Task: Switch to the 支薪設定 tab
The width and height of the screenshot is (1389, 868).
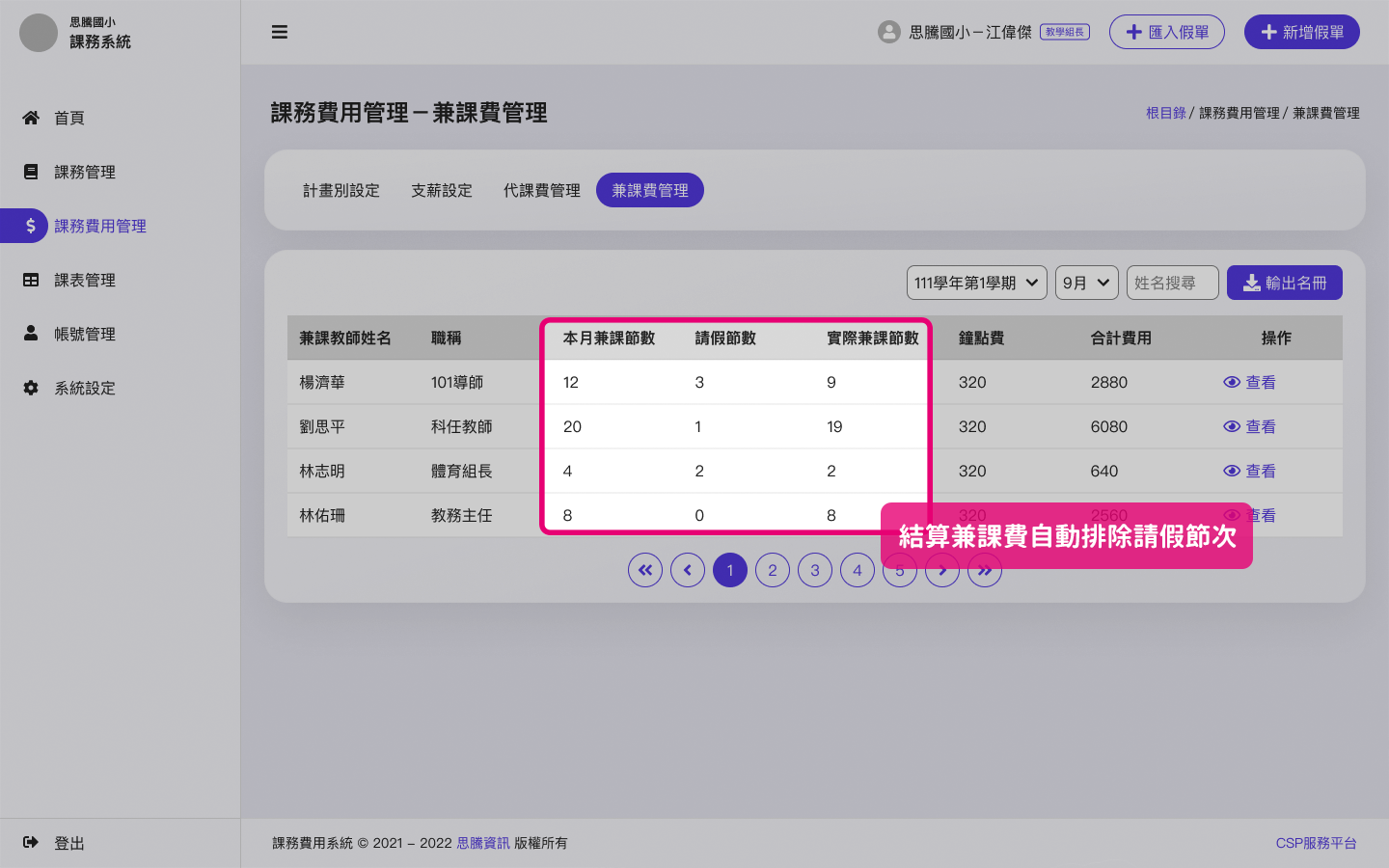Action: coord(442,190)
